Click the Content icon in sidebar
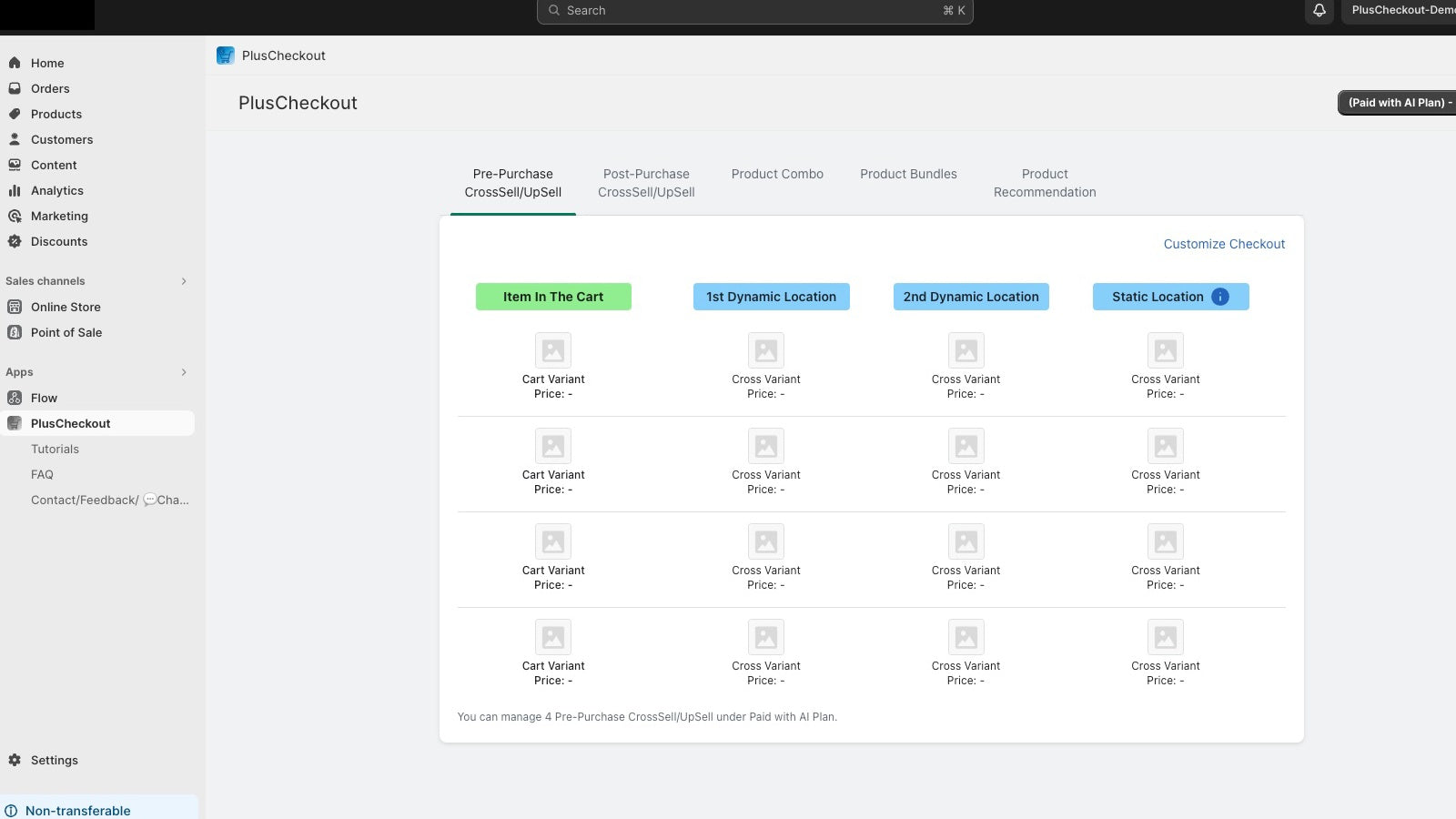Viewport: 1456px width, 819px height. tap(15, 165)
